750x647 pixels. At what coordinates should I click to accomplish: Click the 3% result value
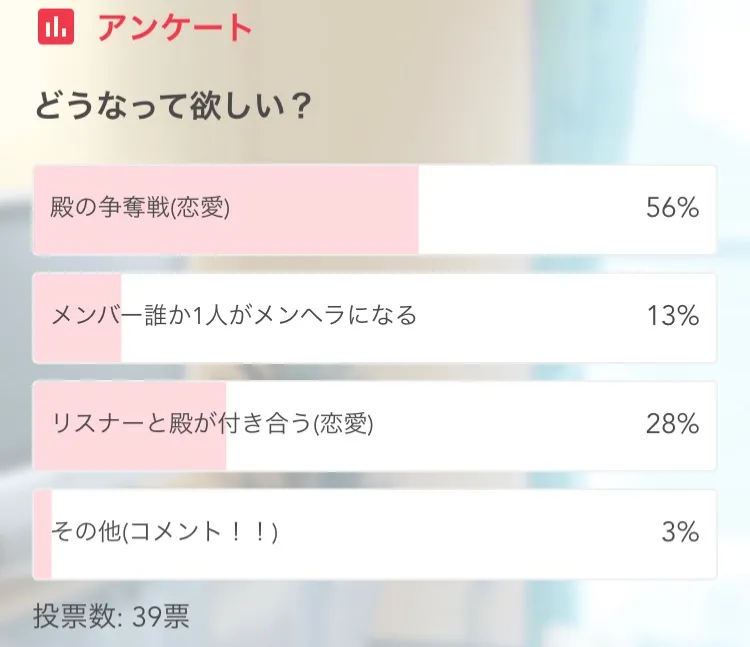pyautogui.click(x=680, y=532)
